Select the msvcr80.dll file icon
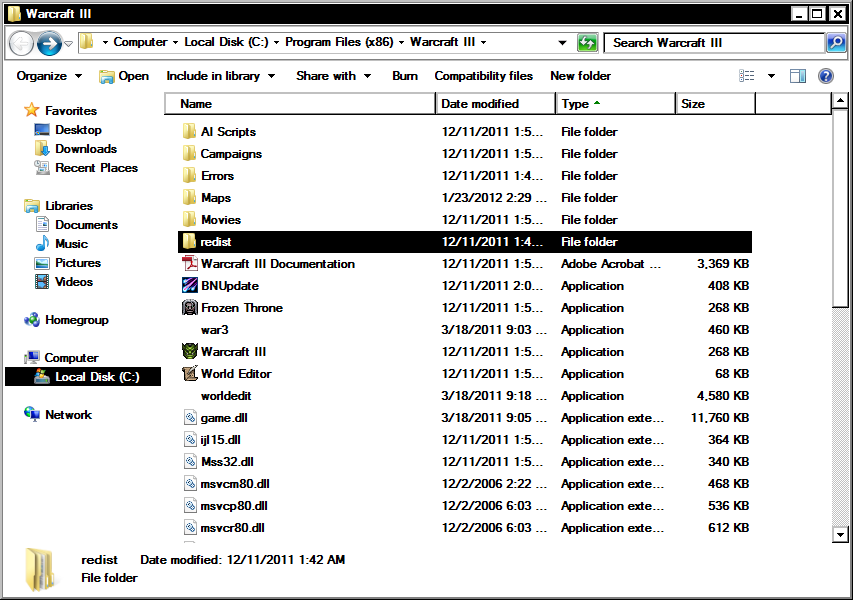Viewport: 853px width, 600px height. (x=190, y=528)
